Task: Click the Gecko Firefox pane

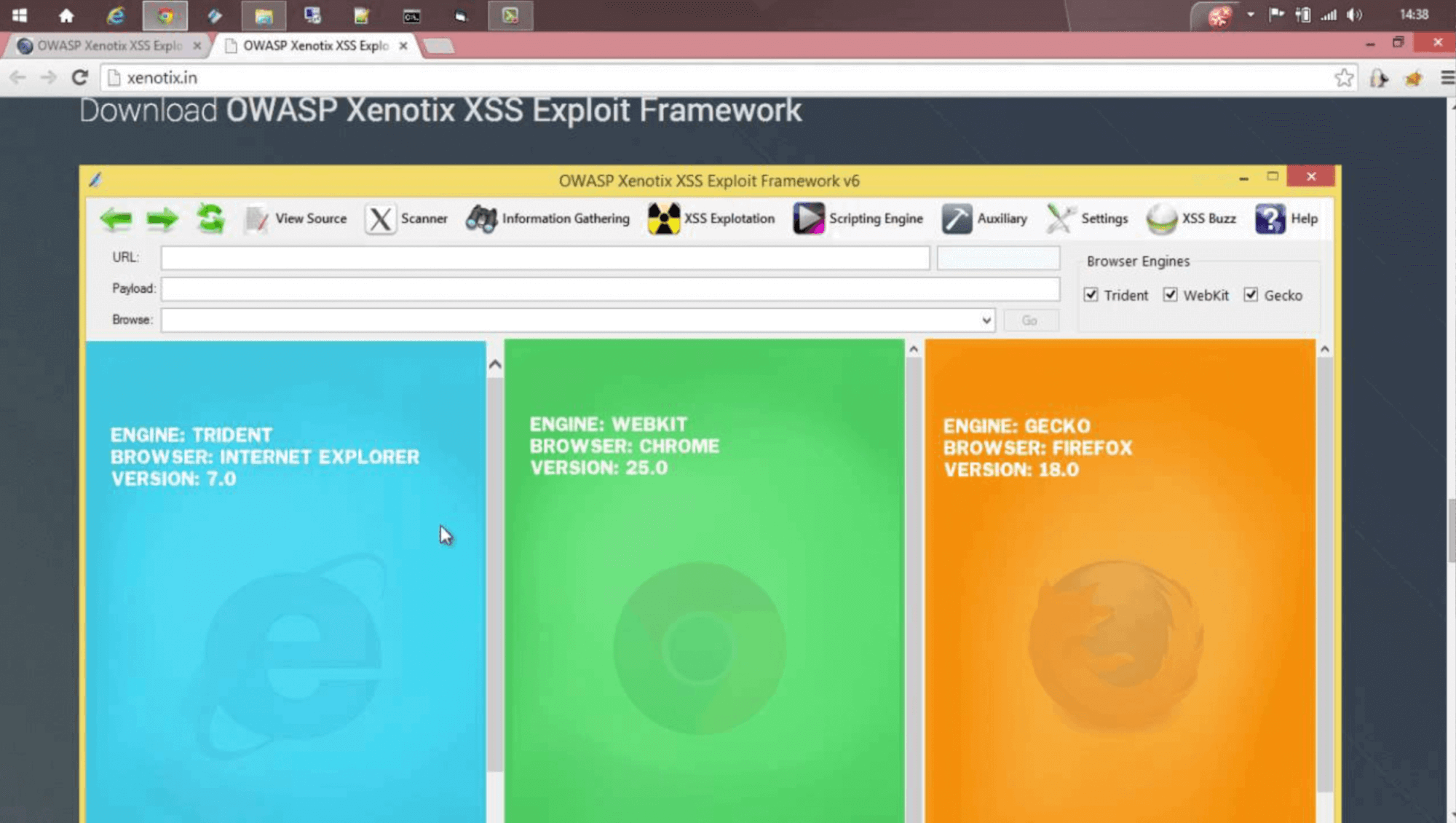Action: 1120,581
